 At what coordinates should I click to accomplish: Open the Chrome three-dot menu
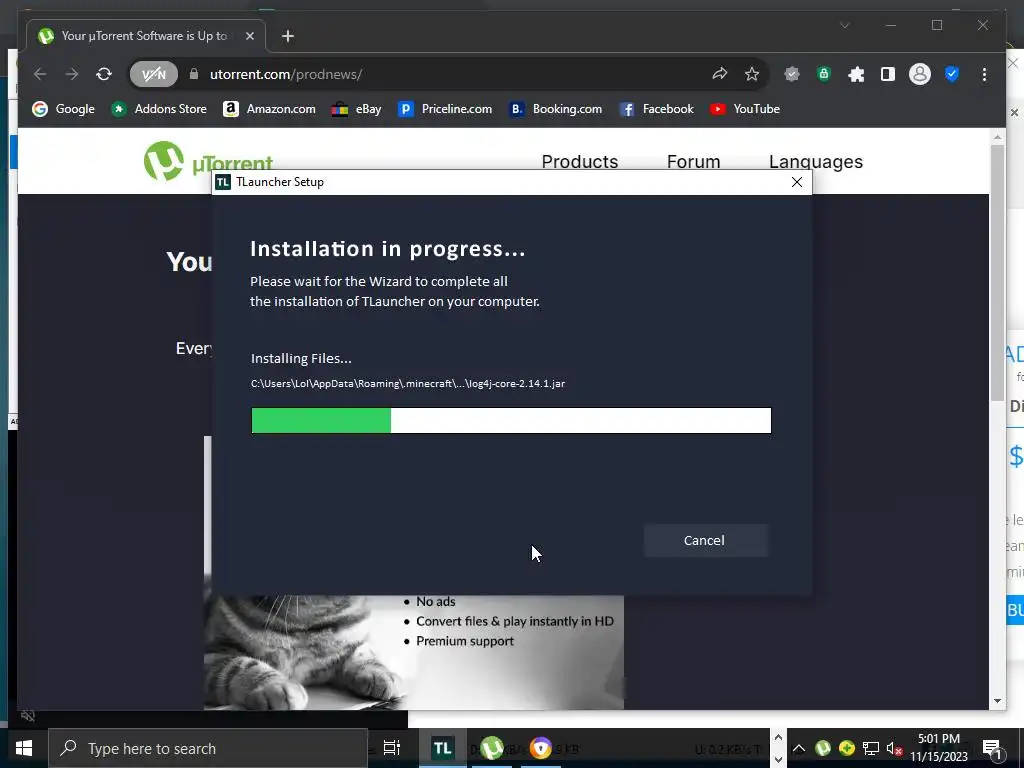point(984,74)
